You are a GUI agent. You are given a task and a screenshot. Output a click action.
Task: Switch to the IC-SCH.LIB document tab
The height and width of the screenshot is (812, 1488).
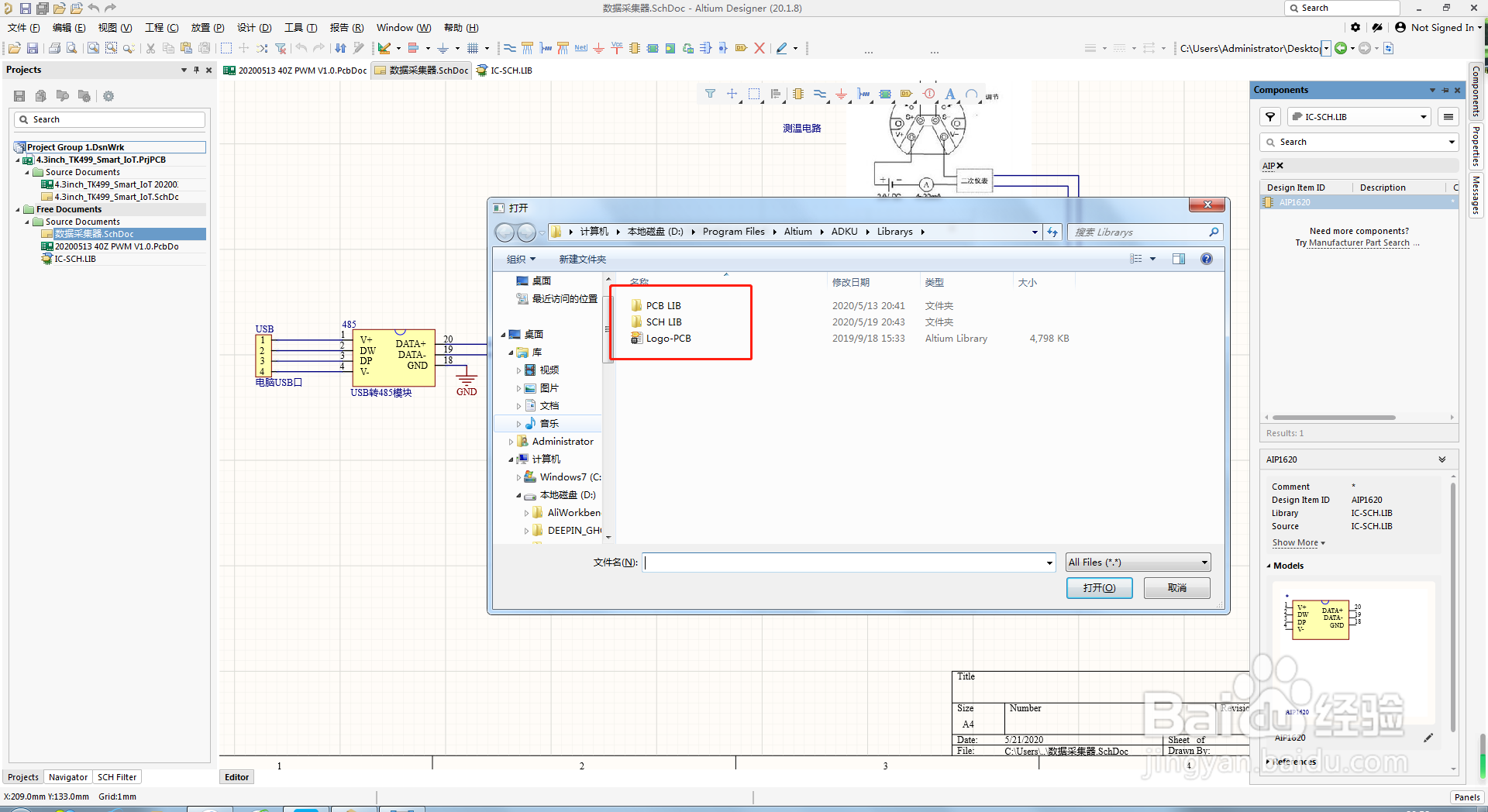505,71
